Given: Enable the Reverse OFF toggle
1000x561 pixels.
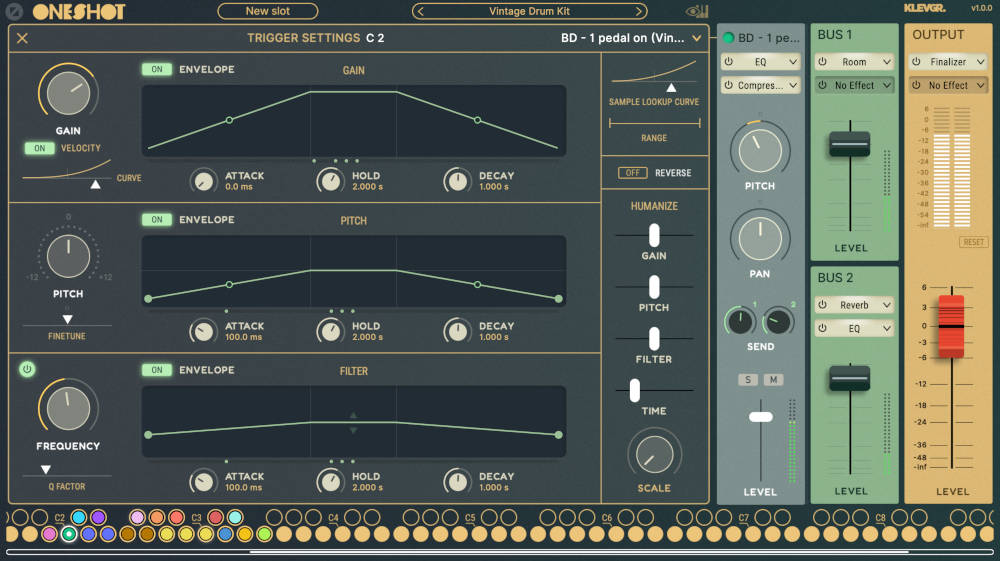Looking at the screenshot, I should click(632, 173).
